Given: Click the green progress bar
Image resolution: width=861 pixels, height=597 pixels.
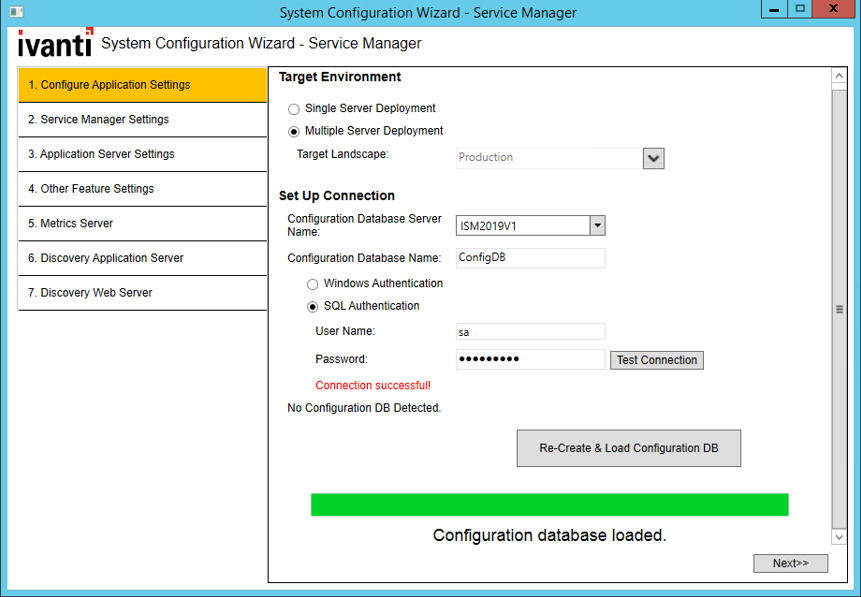Looking at the screenshot, I should pos(548,504).
